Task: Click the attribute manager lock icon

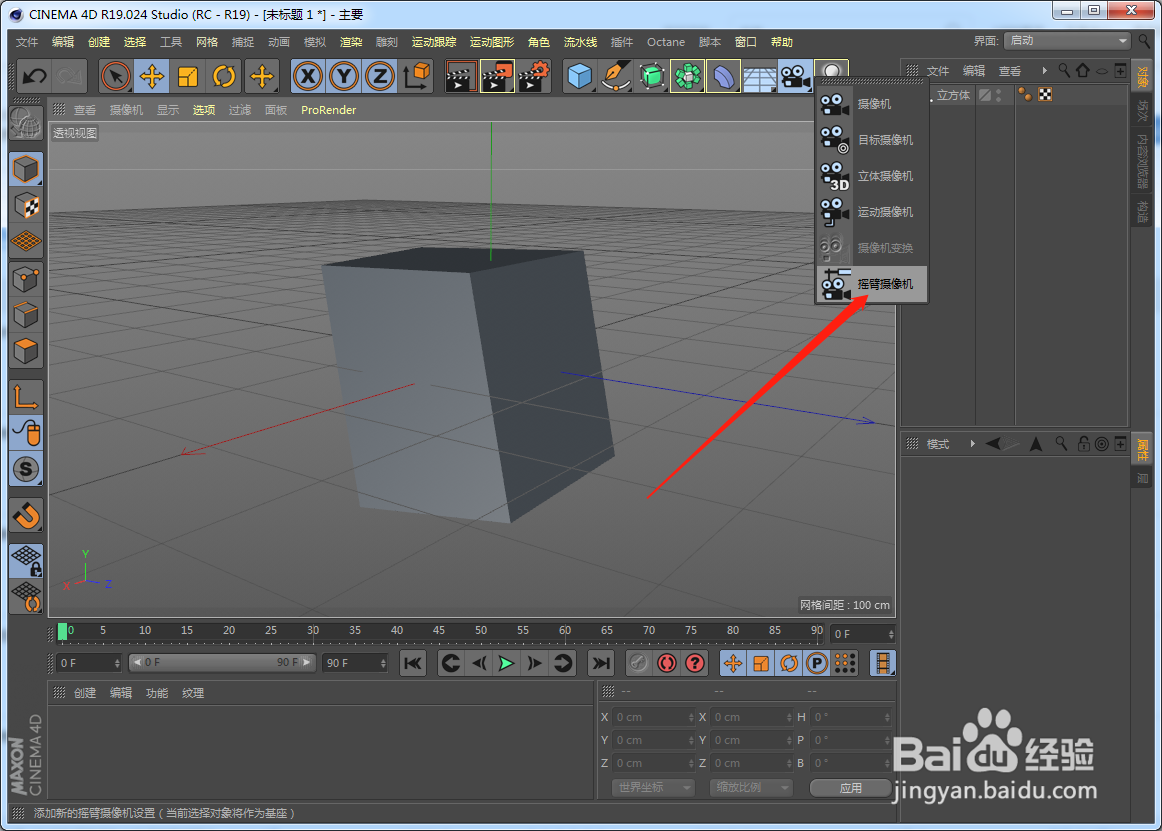Action: [1083, 444]
